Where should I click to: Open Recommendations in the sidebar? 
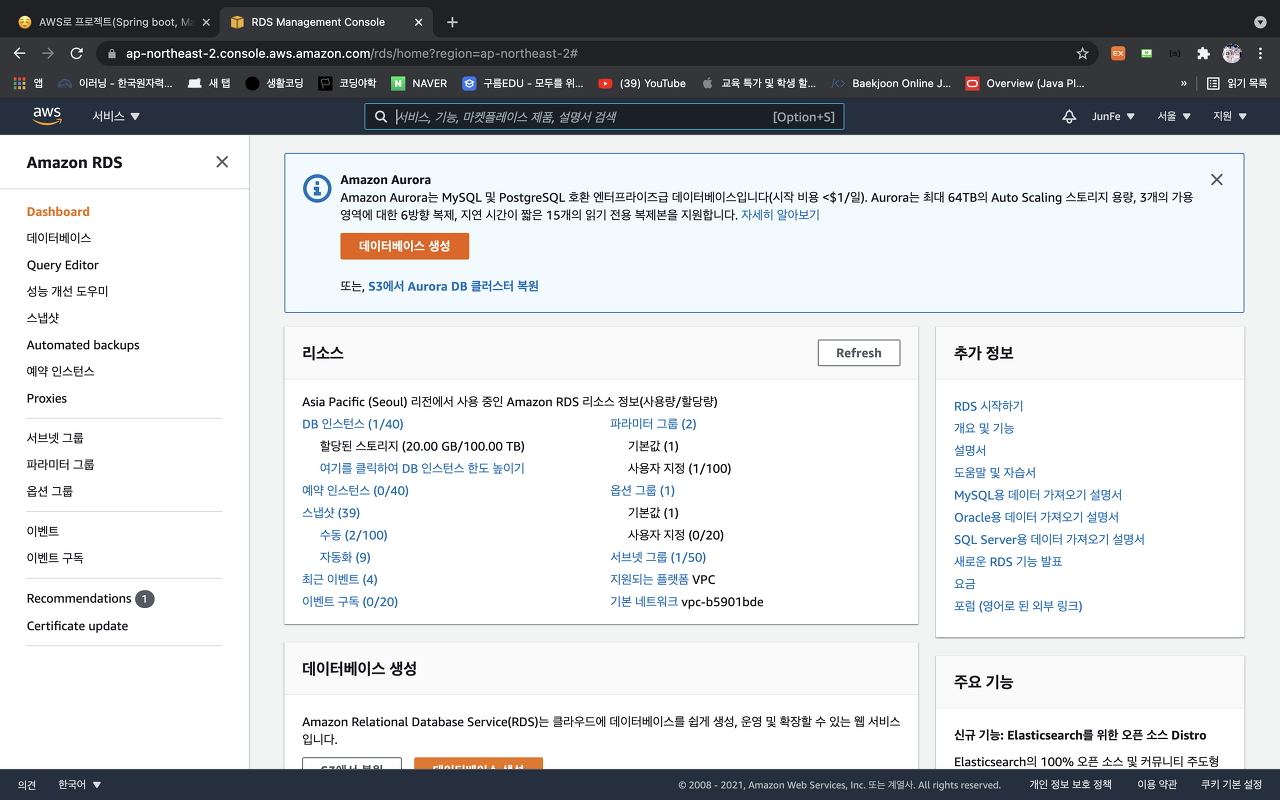tap(79, 598)
